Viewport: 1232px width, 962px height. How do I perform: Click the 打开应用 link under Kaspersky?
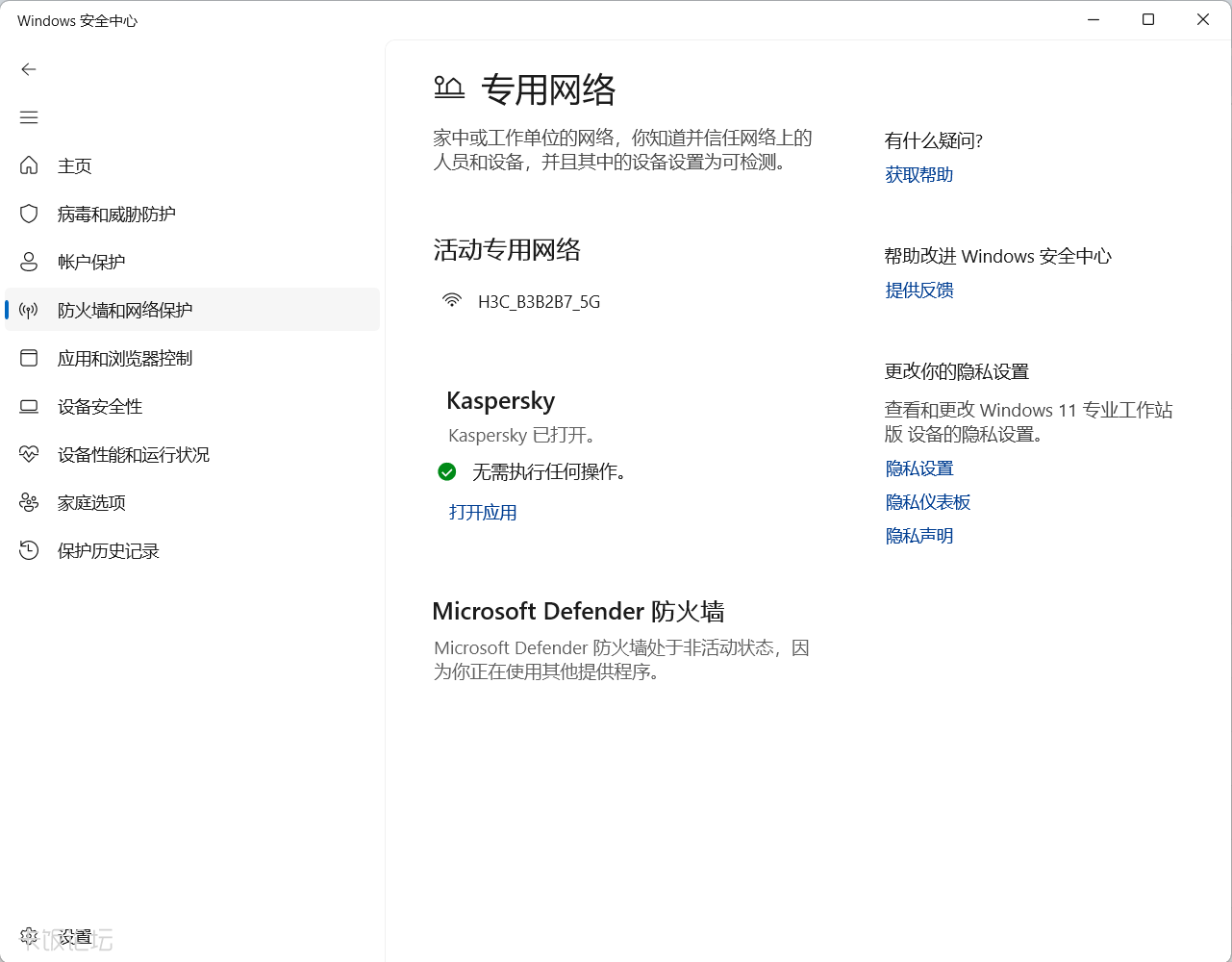[x=483, y=513]
